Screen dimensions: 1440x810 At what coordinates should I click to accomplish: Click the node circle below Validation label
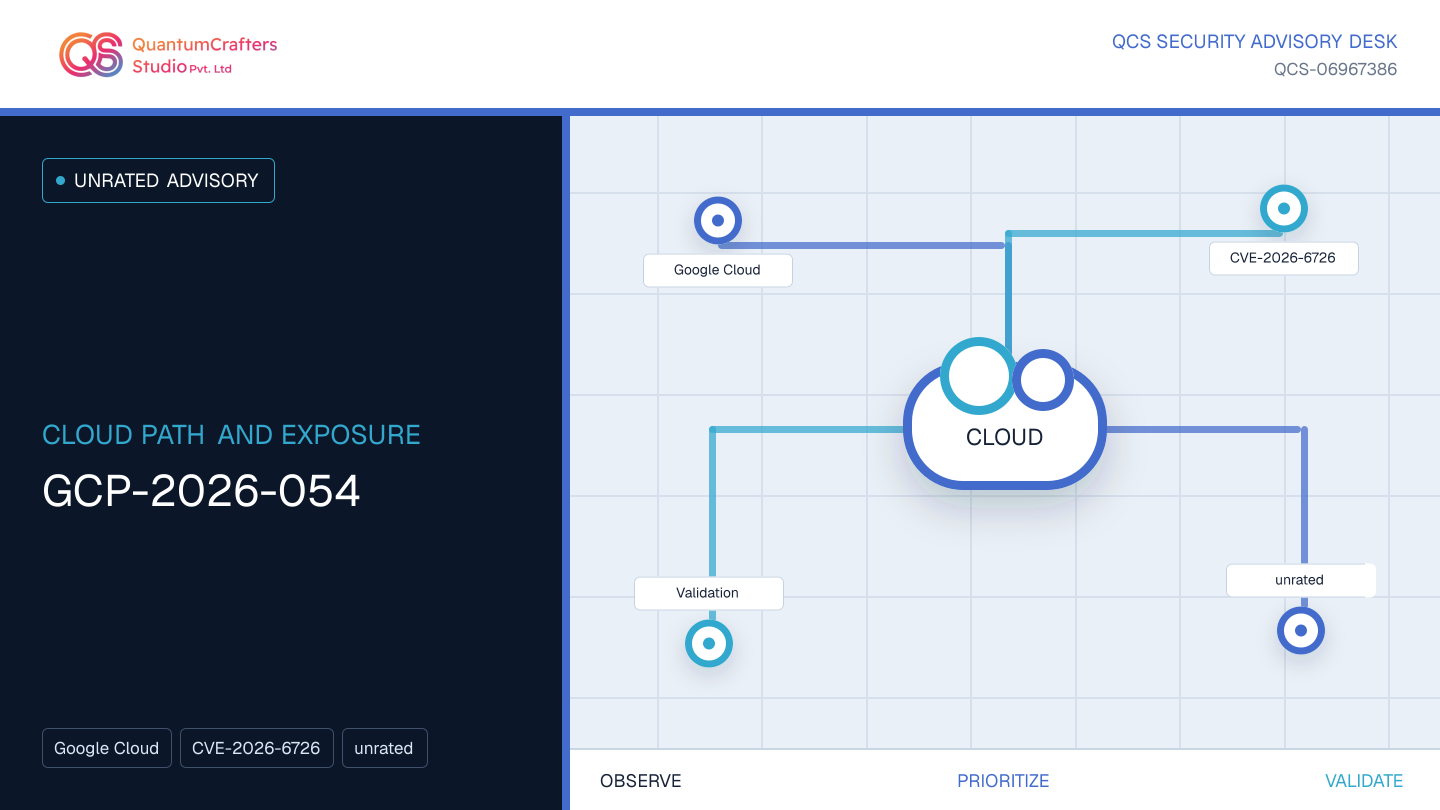coord(709,643)
